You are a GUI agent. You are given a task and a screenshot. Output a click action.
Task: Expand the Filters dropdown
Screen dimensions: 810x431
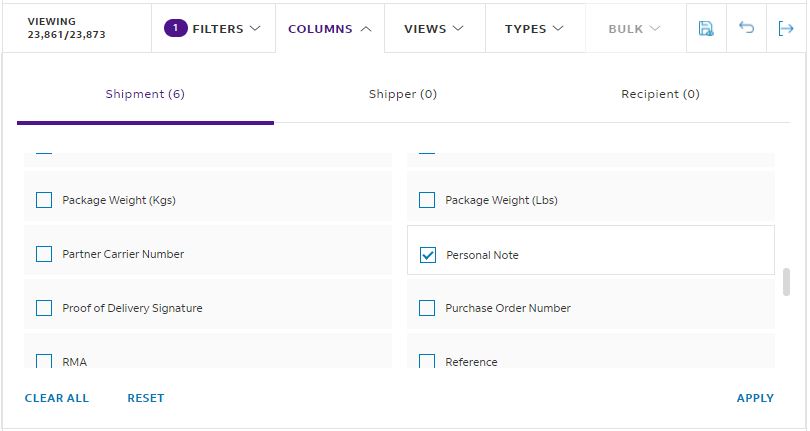(213, 28)
